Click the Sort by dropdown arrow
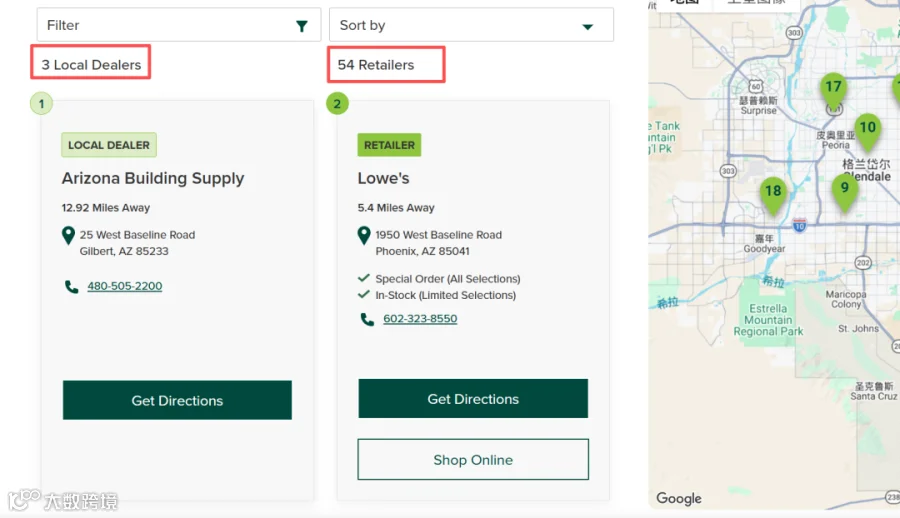The height and width of the screenshot is (518, 900). (587, 27)
